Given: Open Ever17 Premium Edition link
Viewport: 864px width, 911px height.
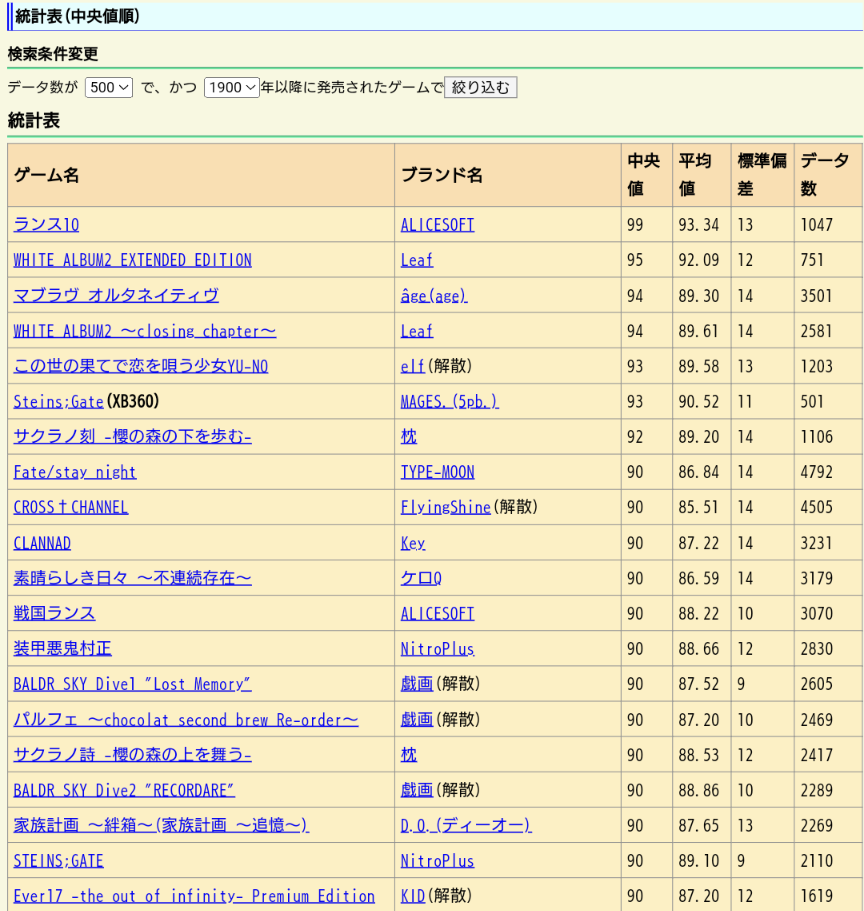Looking at the screenshot, I should tap(194, 896).
